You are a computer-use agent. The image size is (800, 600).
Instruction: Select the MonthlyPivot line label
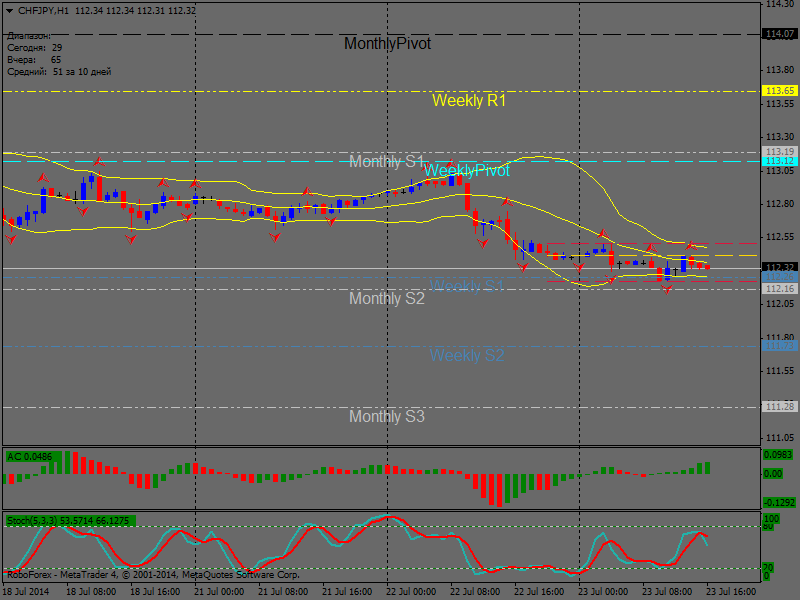(387, 44)
